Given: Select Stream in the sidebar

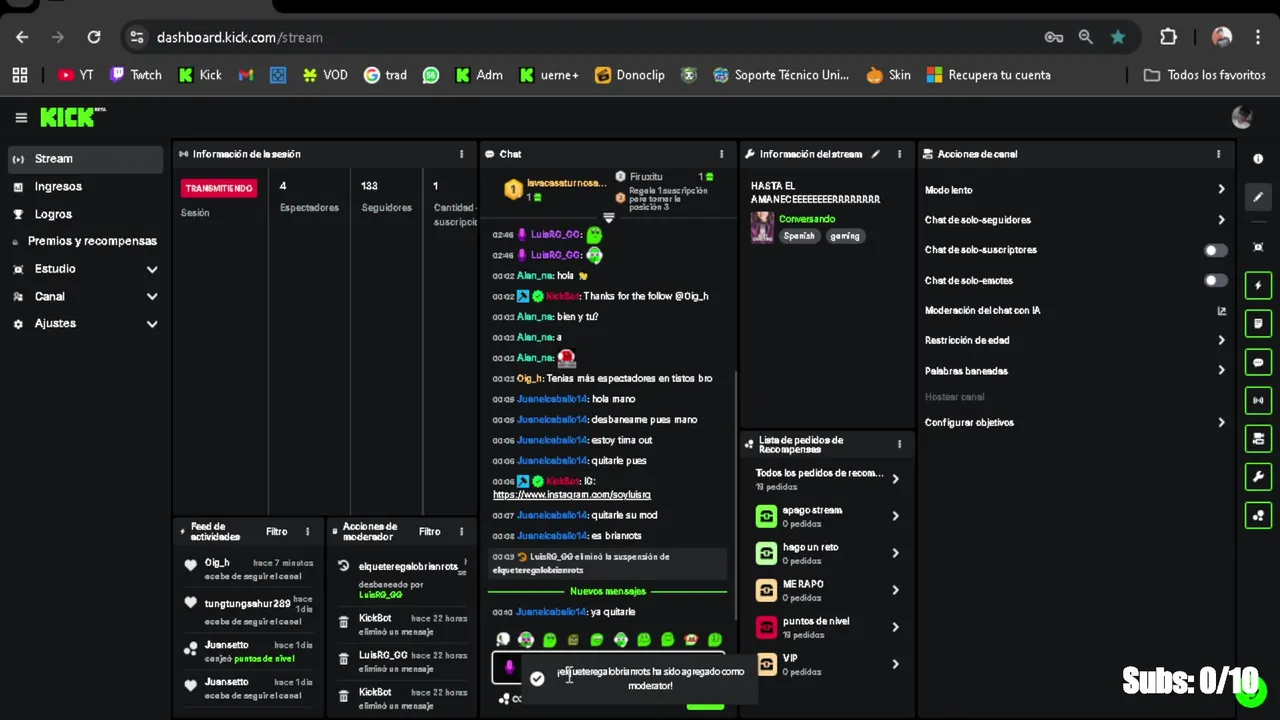Looking at the screenshot, I should click(x=85, y=159).
